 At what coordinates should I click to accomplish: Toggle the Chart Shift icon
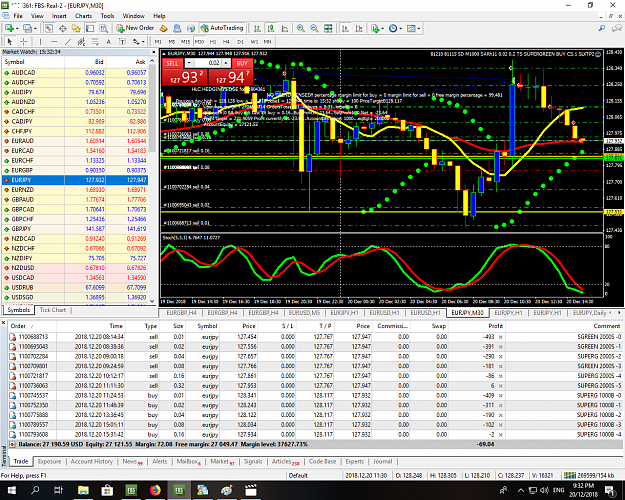tap(359, 28)
